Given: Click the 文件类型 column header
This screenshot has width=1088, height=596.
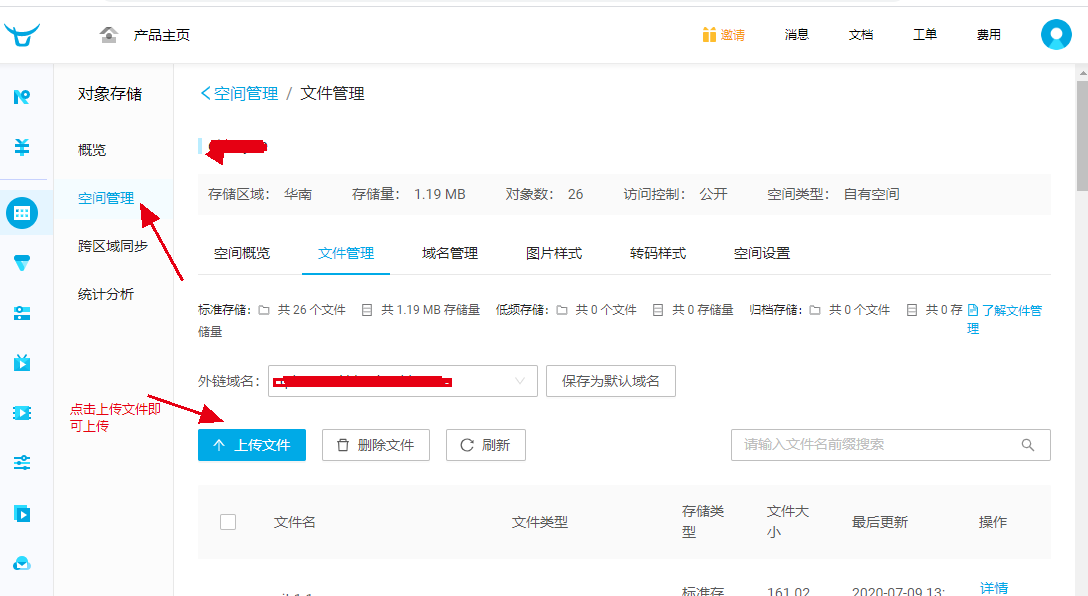Looking at the screenshot, I should [540, 522].
